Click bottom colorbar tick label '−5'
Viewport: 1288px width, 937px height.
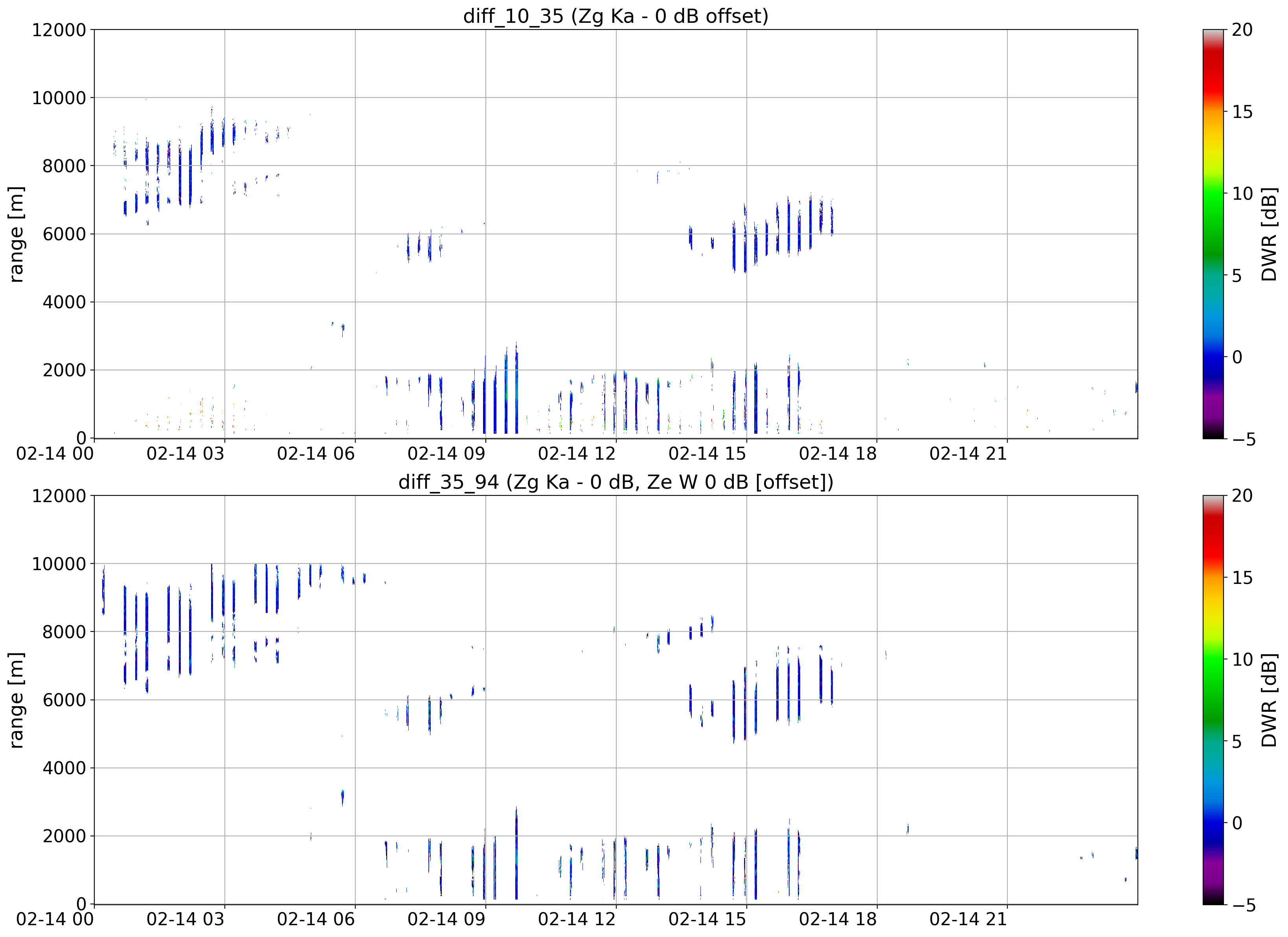click(x=1243, y=905)
